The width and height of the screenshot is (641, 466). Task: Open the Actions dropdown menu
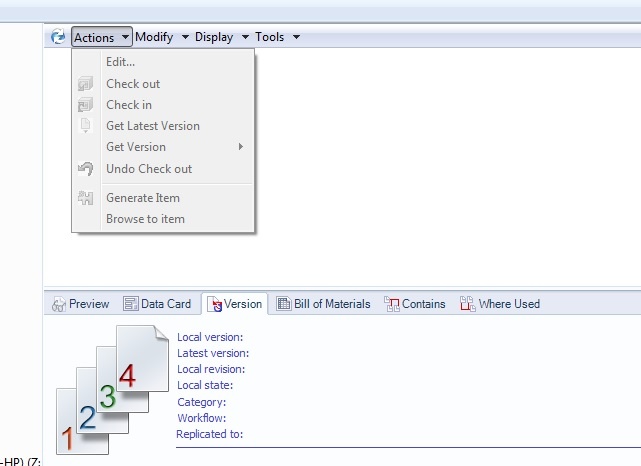[x=101, y=37]
